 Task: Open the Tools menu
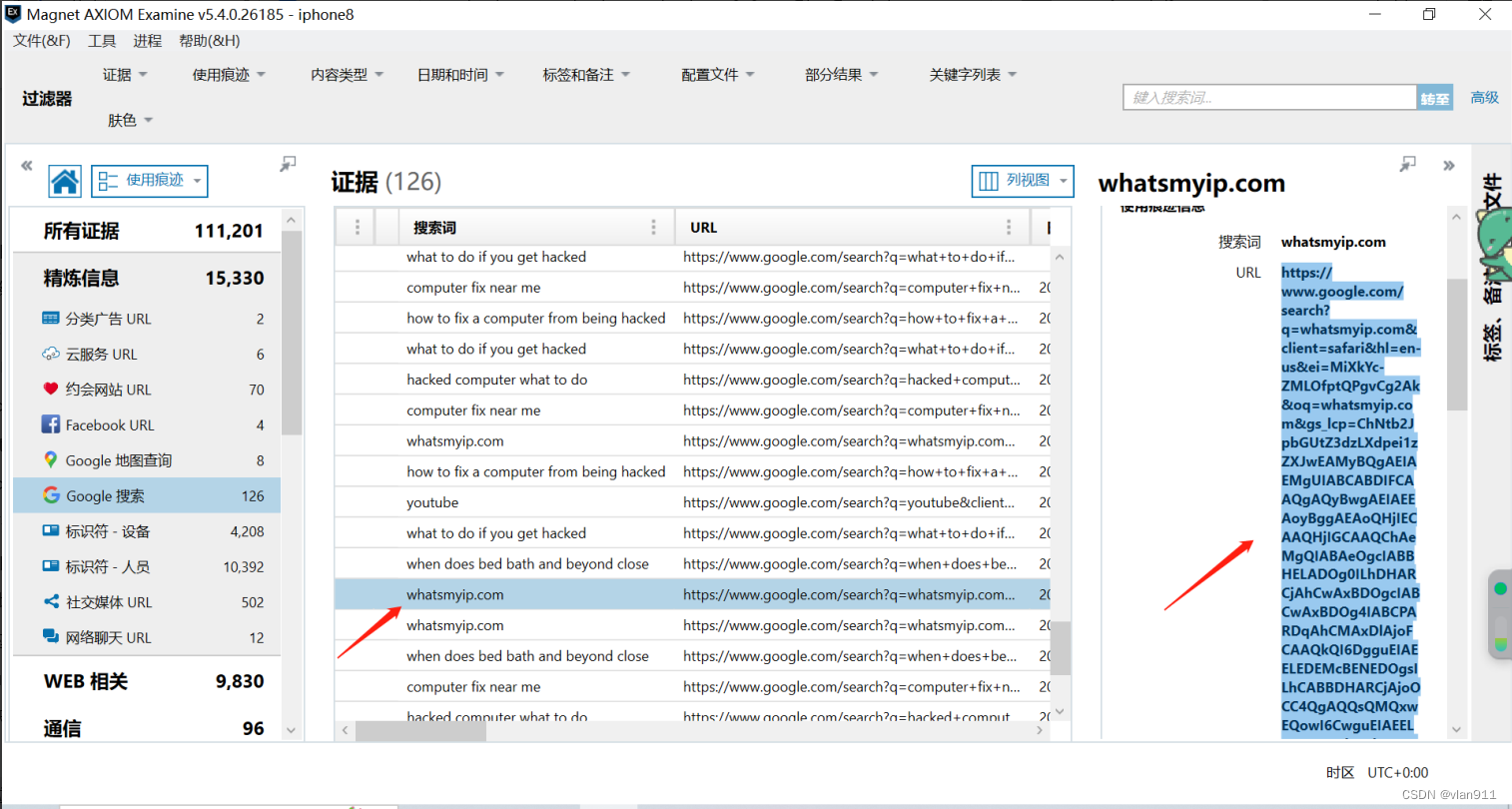pyautogui.click(x=102, y=41)
